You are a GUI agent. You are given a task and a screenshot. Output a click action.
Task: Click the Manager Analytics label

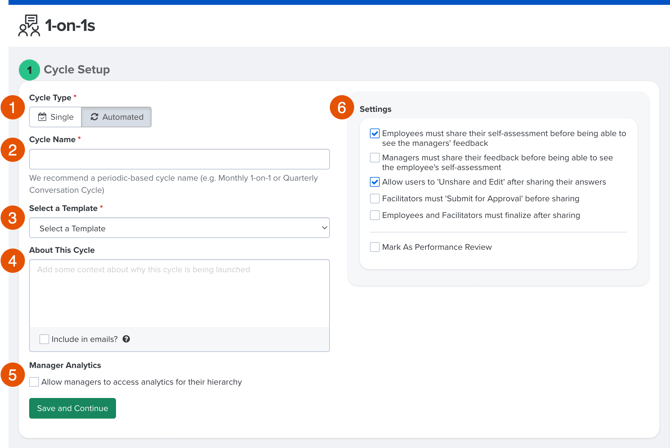(65, 365)
